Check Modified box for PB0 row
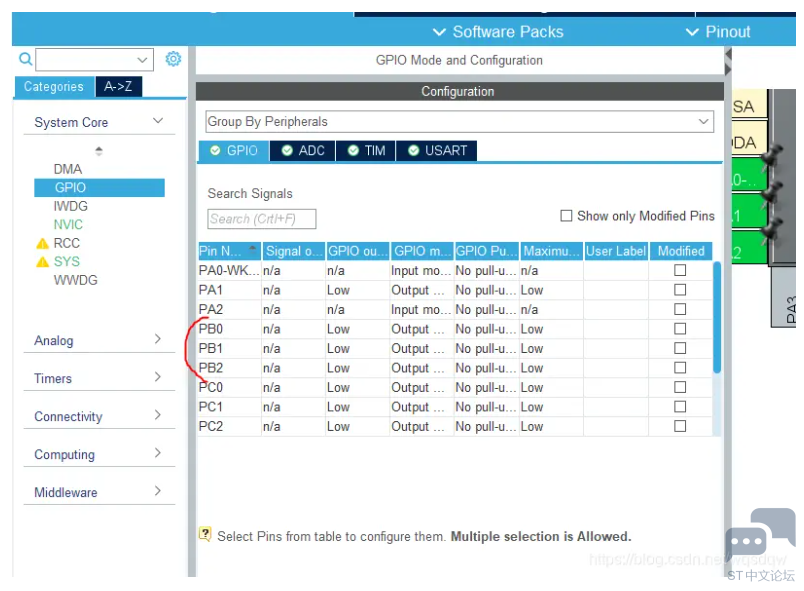Image resolution: width=804 pixels, height=591 pixels. pos(680,329)
